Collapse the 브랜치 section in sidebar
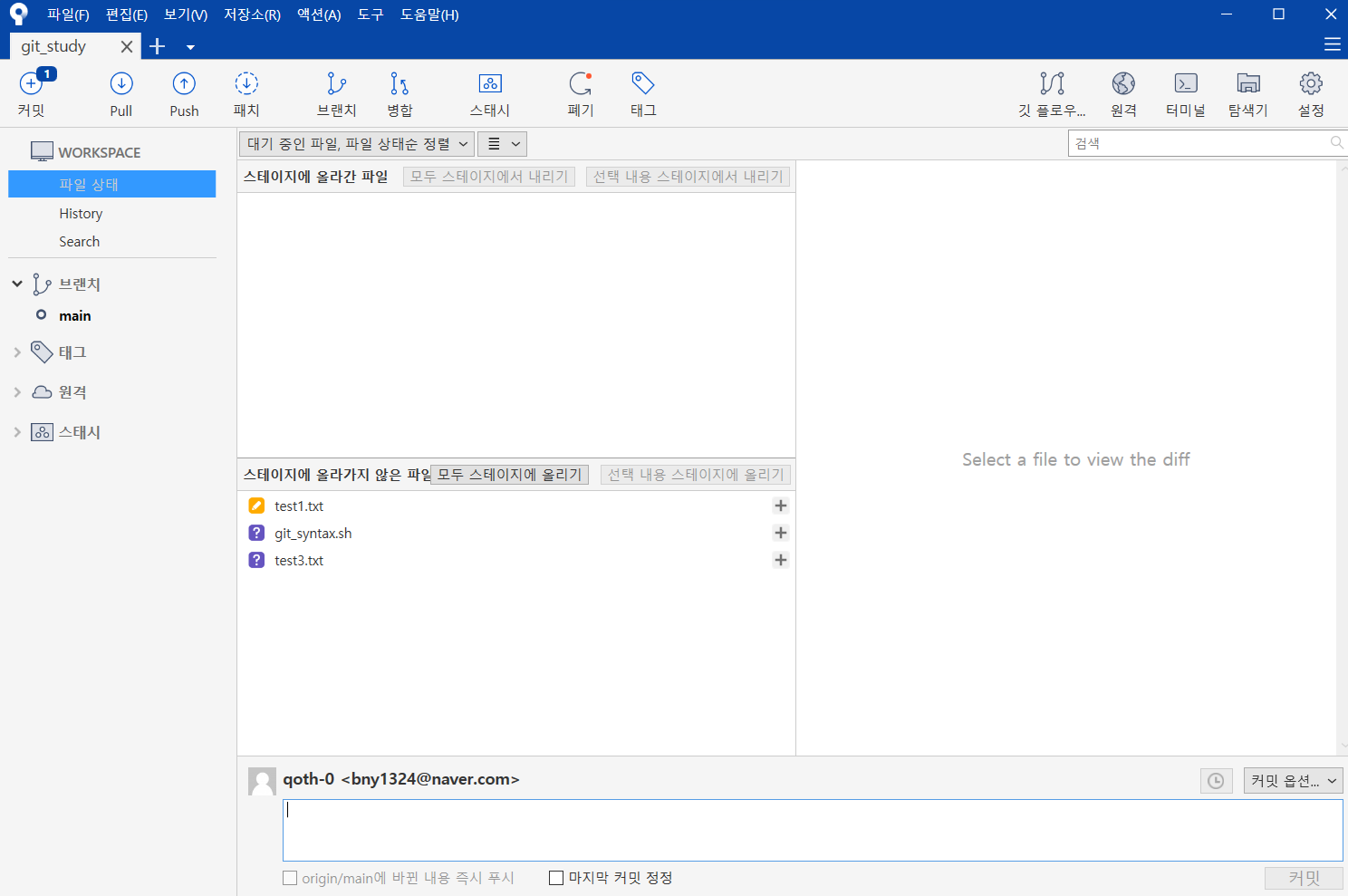This screenshot has height=896, width=1348. pos(17,284)
